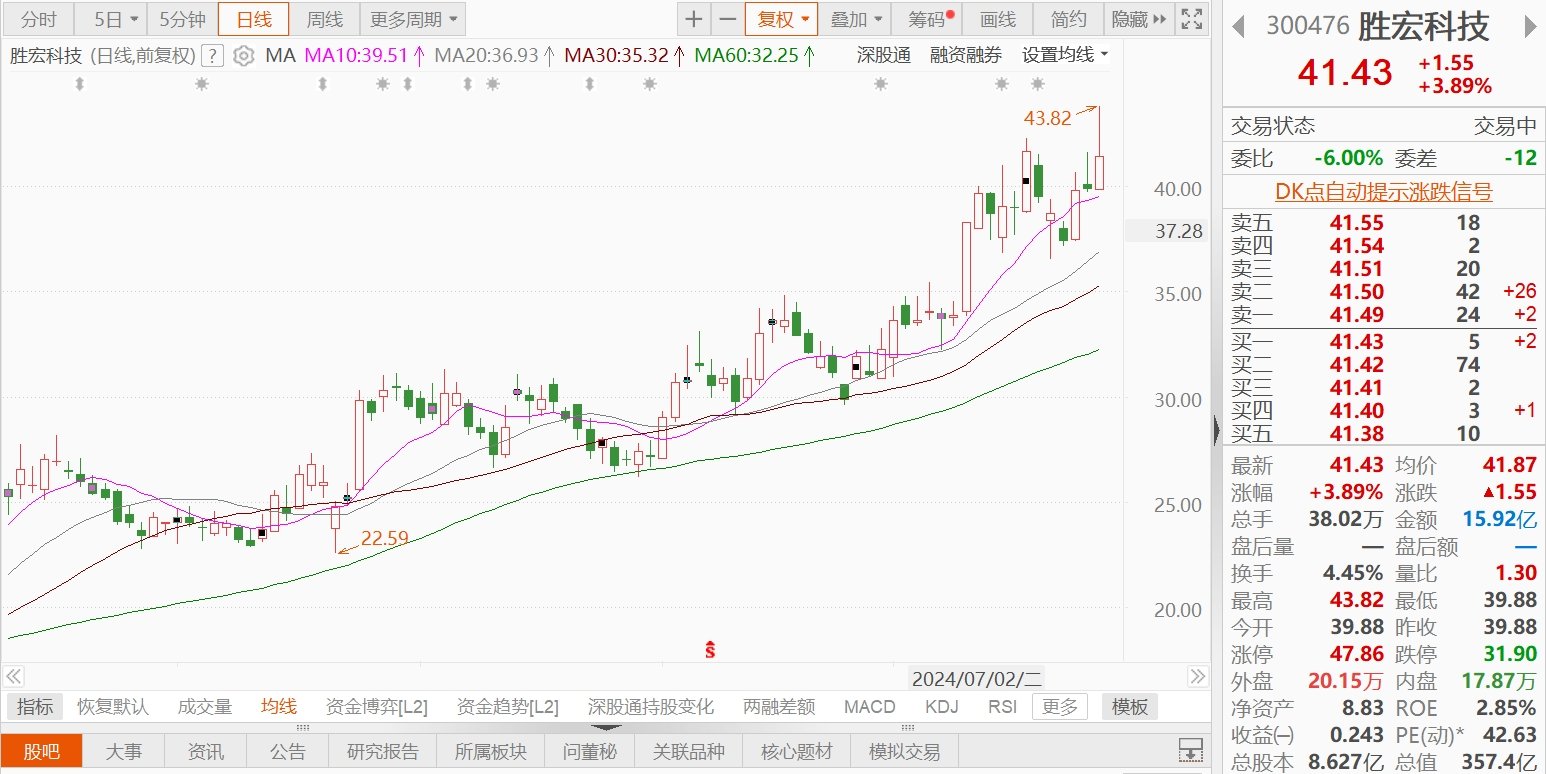Switch to the 核心题材 tab

tap(796, 751)
